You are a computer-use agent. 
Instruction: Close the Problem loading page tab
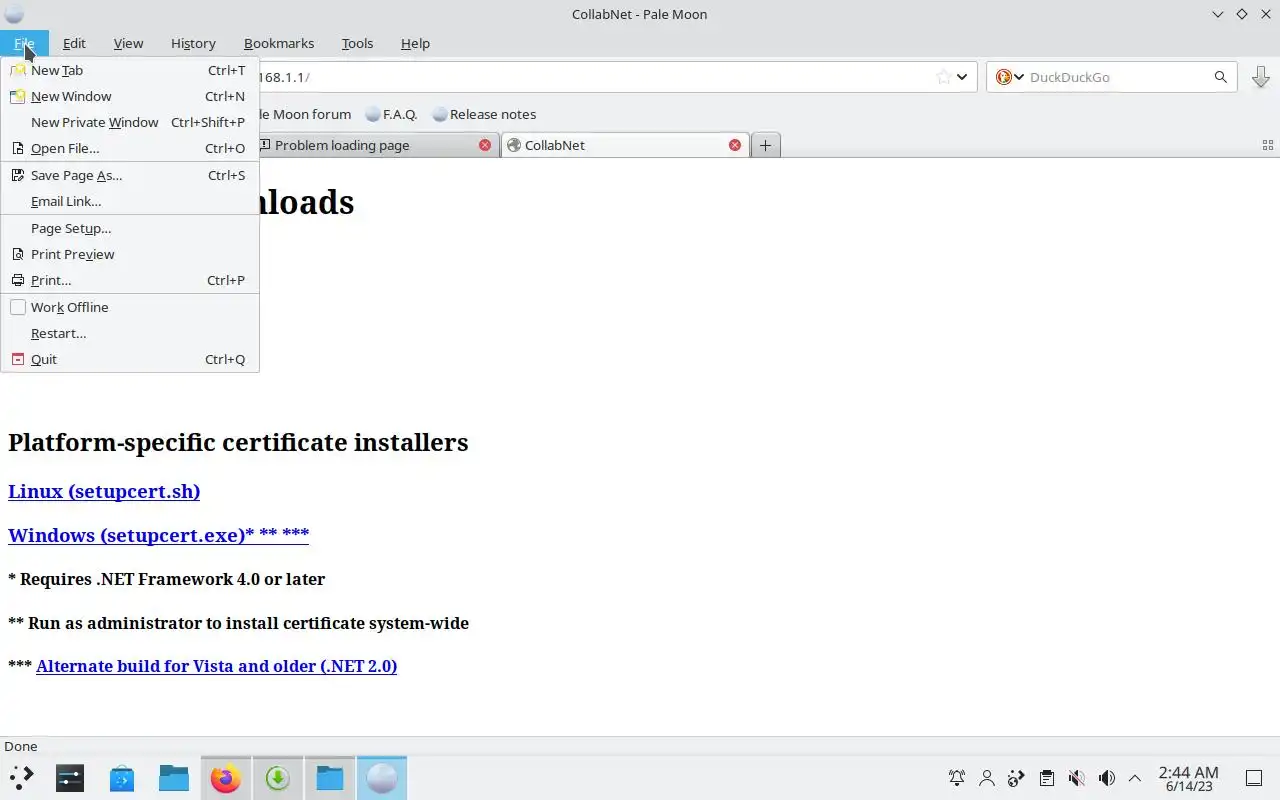[485, 145]
